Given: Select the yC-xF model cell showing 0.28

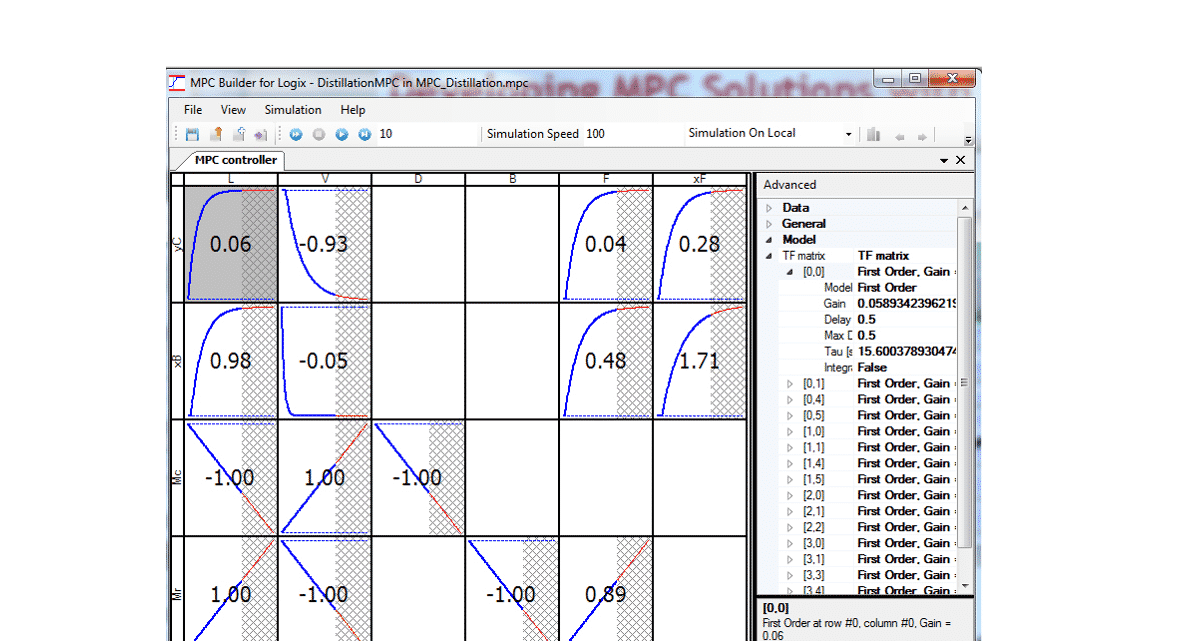Looking at the screenshot, I should (x=699, y=244).
